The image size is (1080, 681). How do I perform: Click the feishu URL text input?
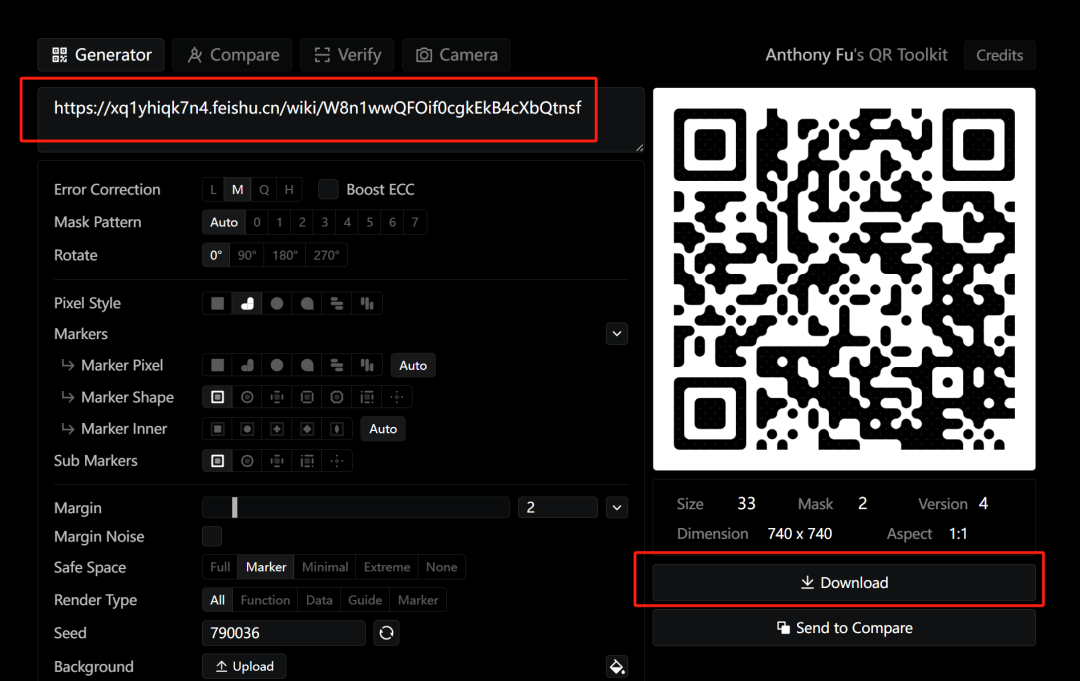340,118
